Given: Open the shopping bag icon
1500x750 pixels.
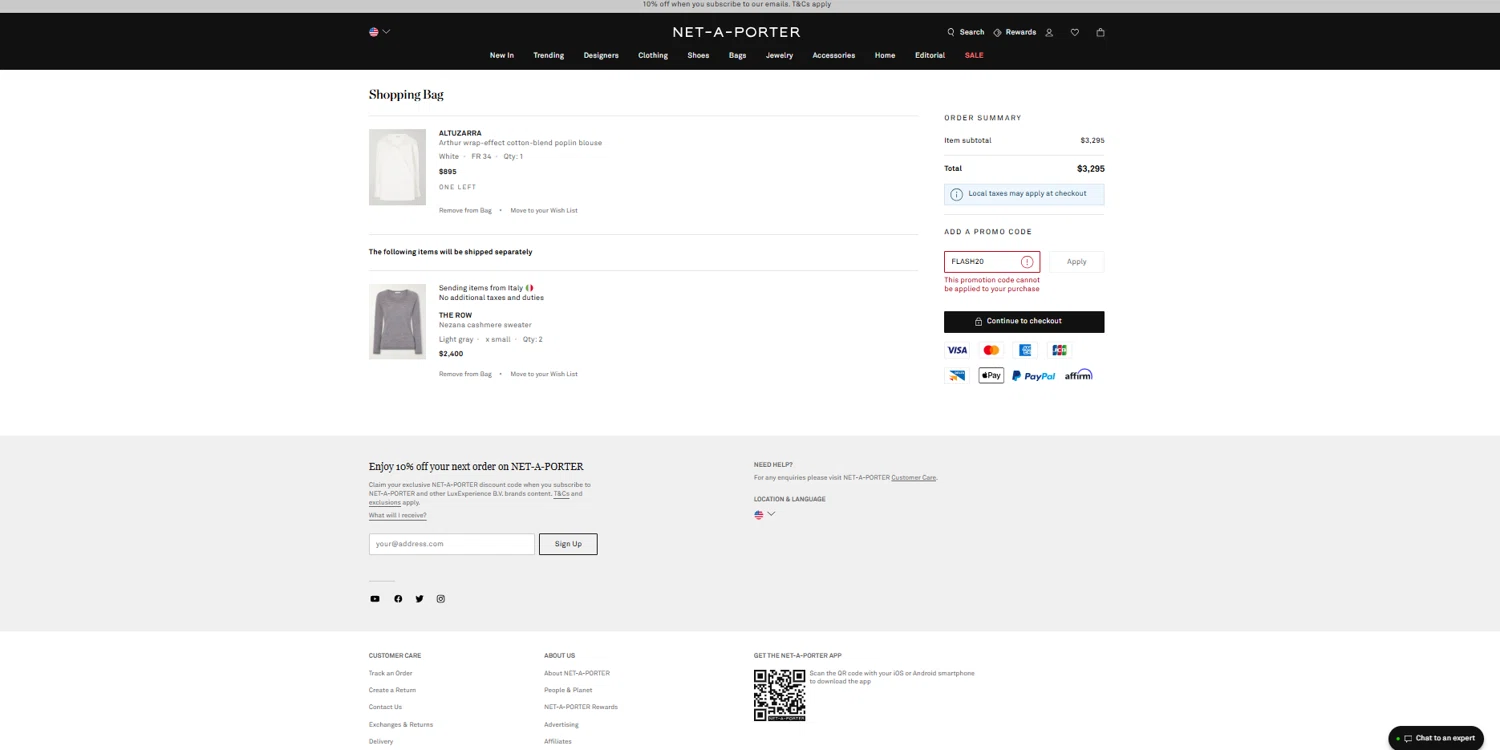Looking at the screenshot, I should coord(1100,32).
